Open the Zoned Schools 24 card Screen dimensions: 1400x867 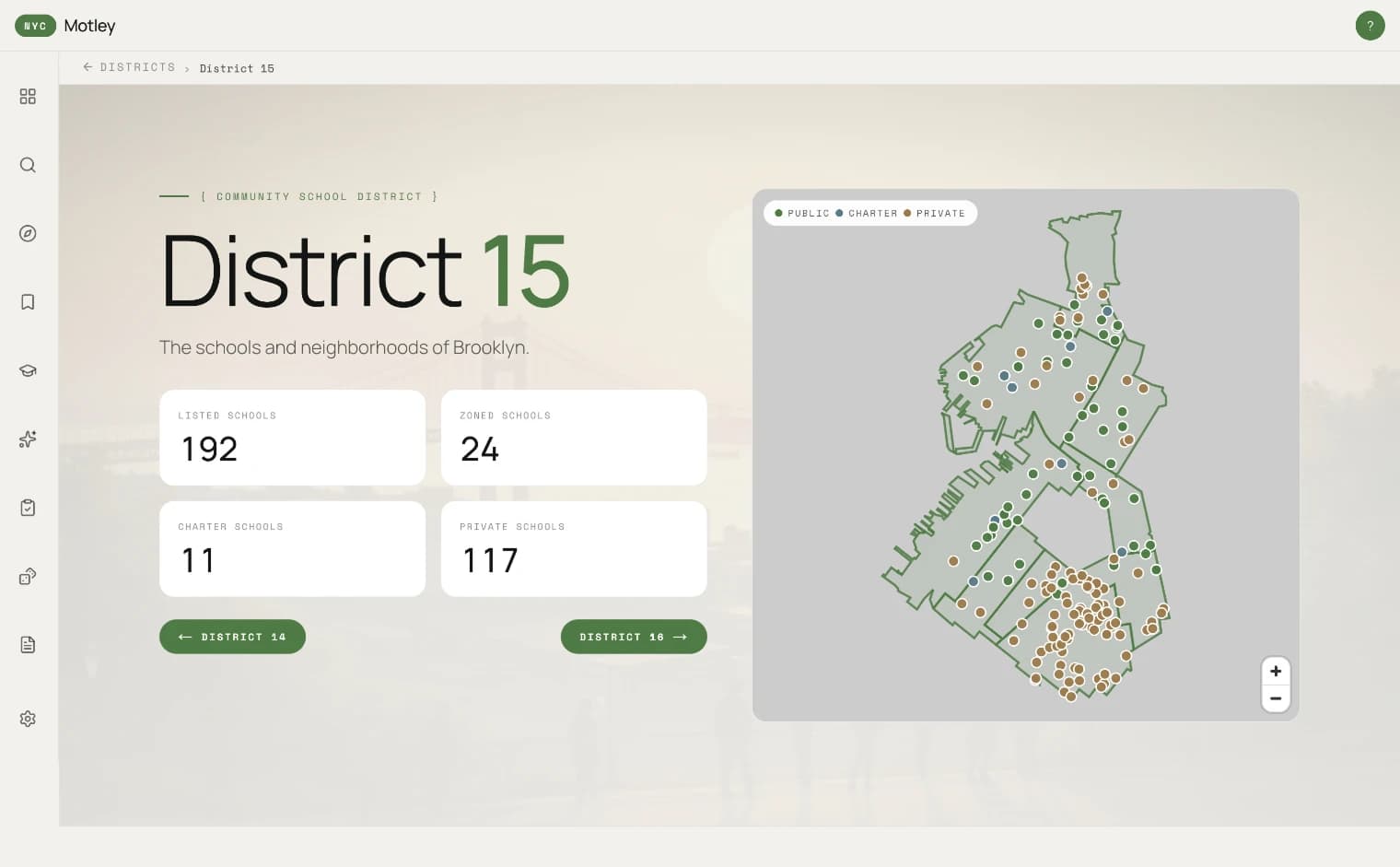tap(574, 438)
